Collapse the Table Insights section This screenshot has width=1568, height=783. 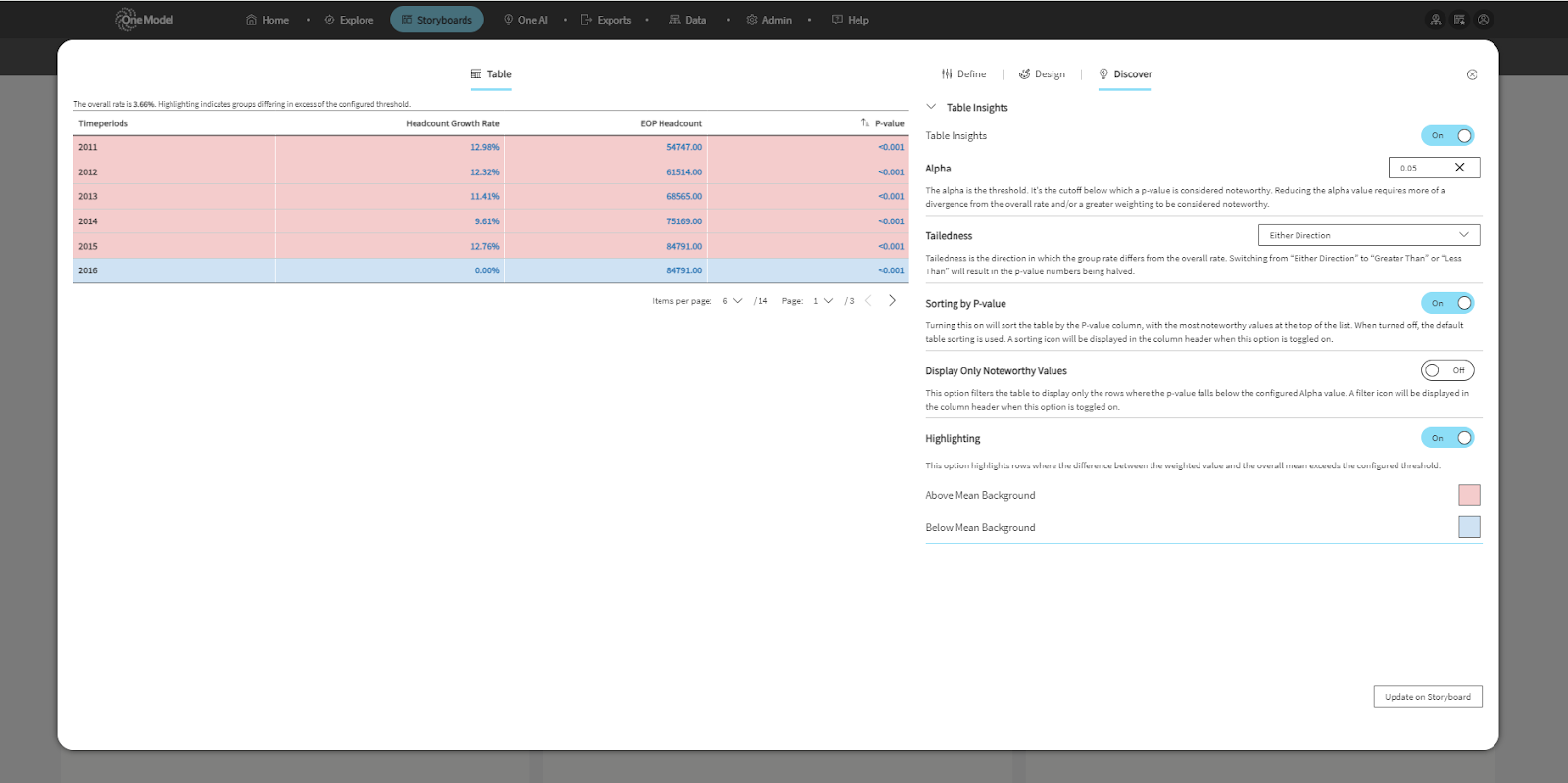pos(931,107)
